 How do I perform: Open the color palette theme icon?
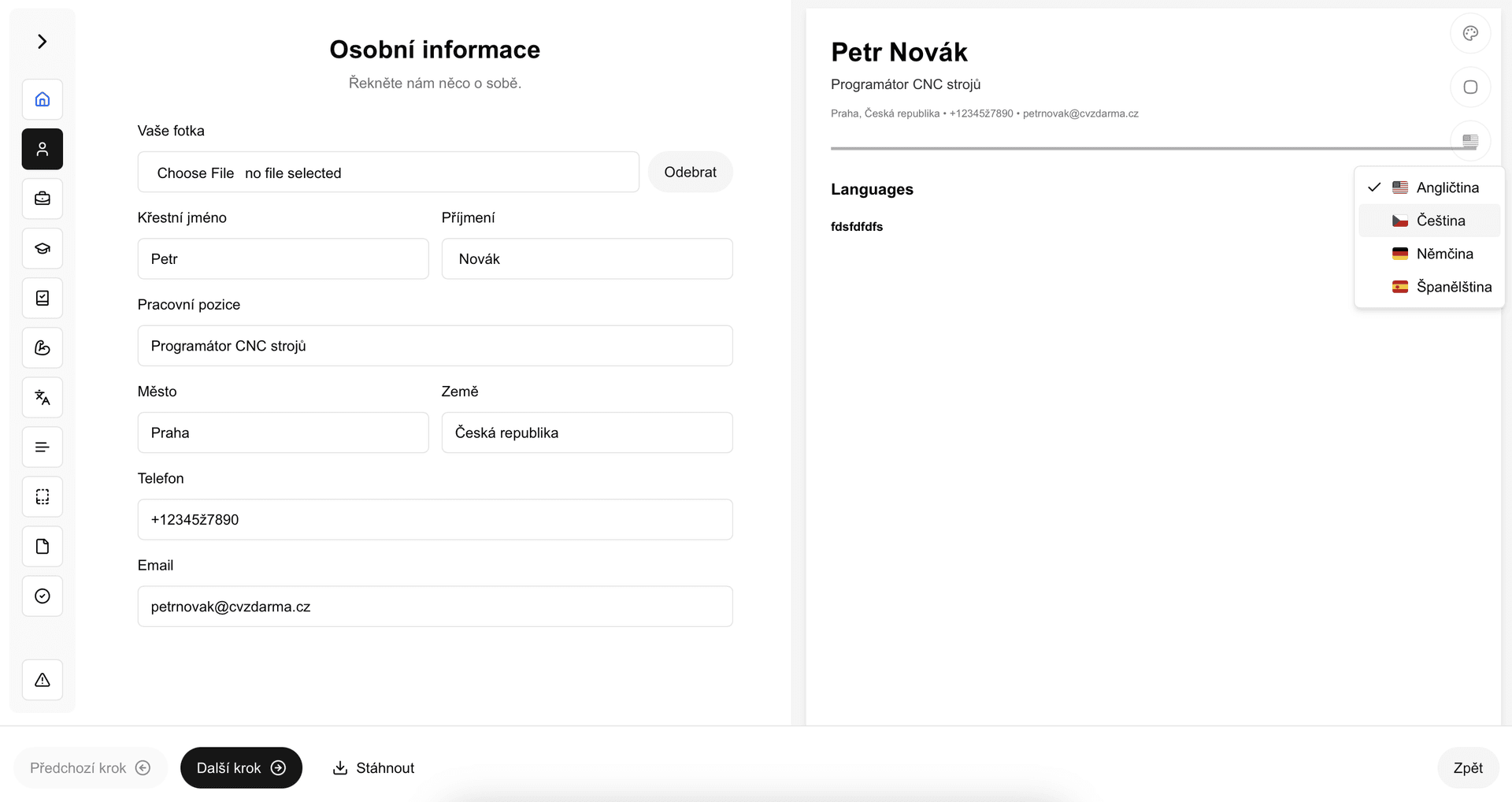(1469, 33)
